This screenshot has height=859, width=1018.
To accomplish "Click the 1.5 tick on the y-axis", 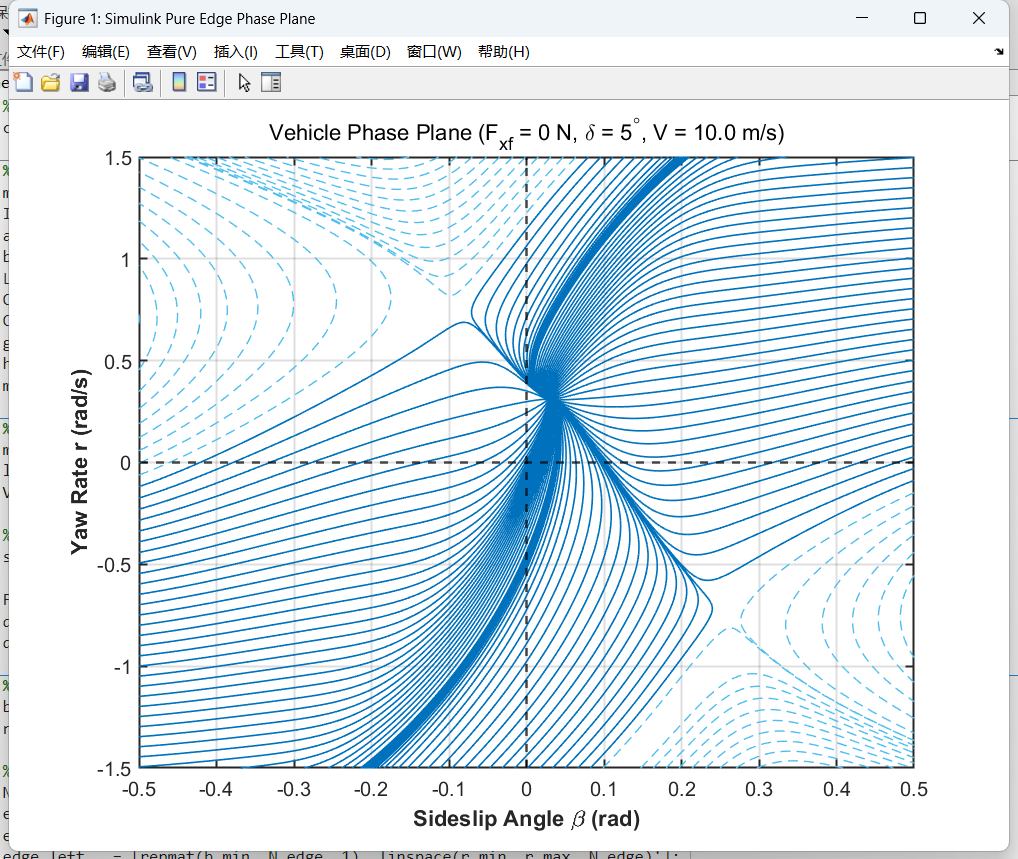I will [x=118, y=158].
